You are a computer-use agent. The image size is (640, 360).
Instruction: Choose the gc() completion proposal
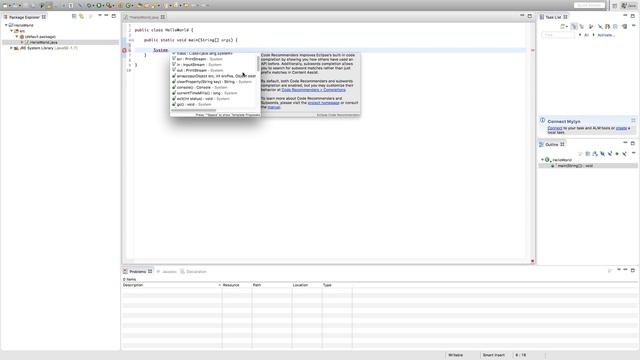[215, 105]
